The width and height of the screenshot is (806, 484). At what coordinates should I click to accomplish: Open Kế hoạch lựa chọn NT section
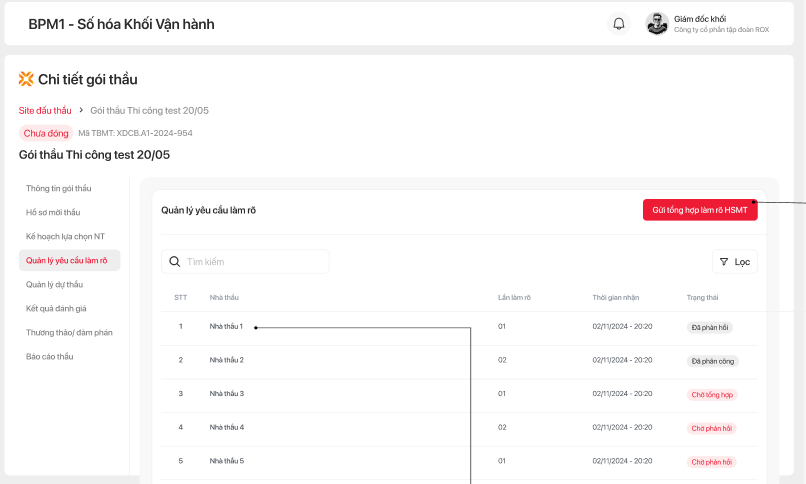[65, 236]
